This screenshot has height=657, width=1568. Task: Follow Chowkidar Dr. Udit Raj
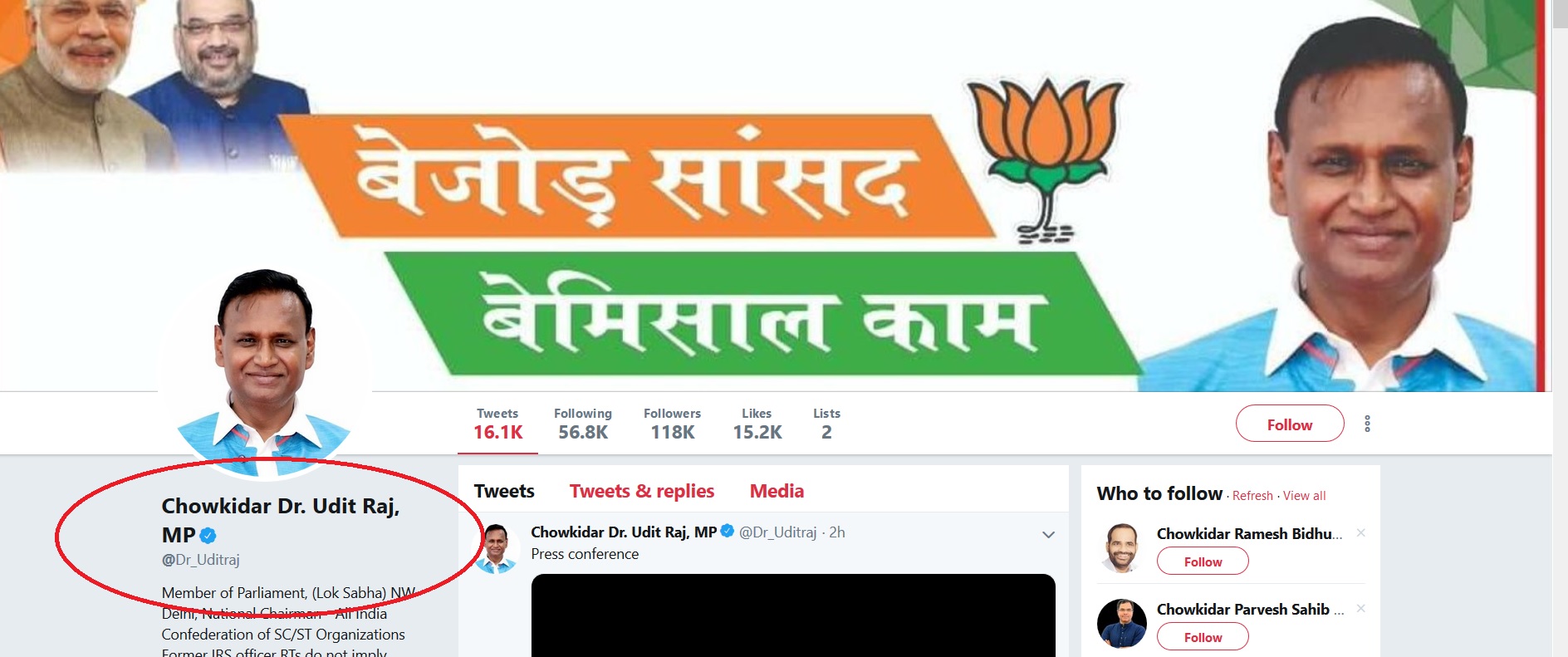pos(1290,424)
